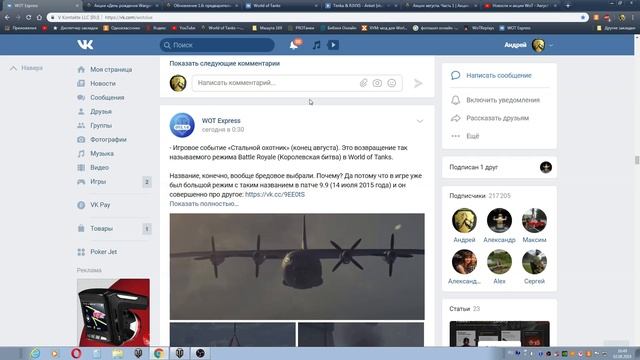Open the emoji smiley picker

pyautogui.click(x=391, y=83)
